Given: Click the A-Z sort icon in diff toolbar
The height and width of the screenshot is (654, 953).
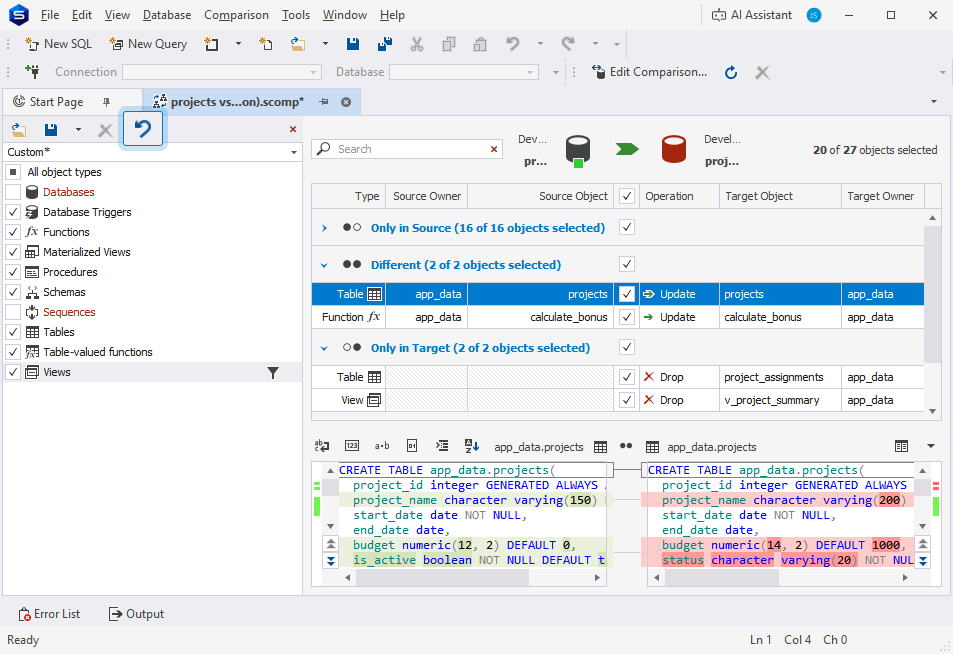Looking at the screenshot, I should tap(472, 446).
